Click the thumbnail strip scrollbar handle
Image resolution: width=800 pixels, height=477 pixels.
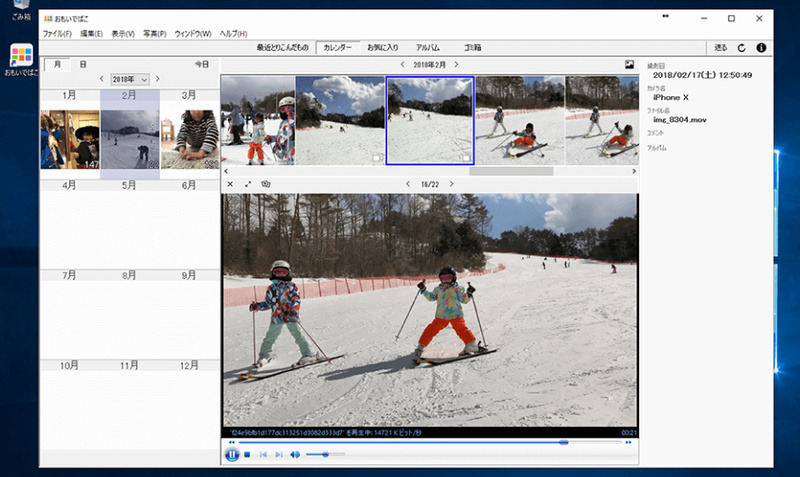[511, 171]
